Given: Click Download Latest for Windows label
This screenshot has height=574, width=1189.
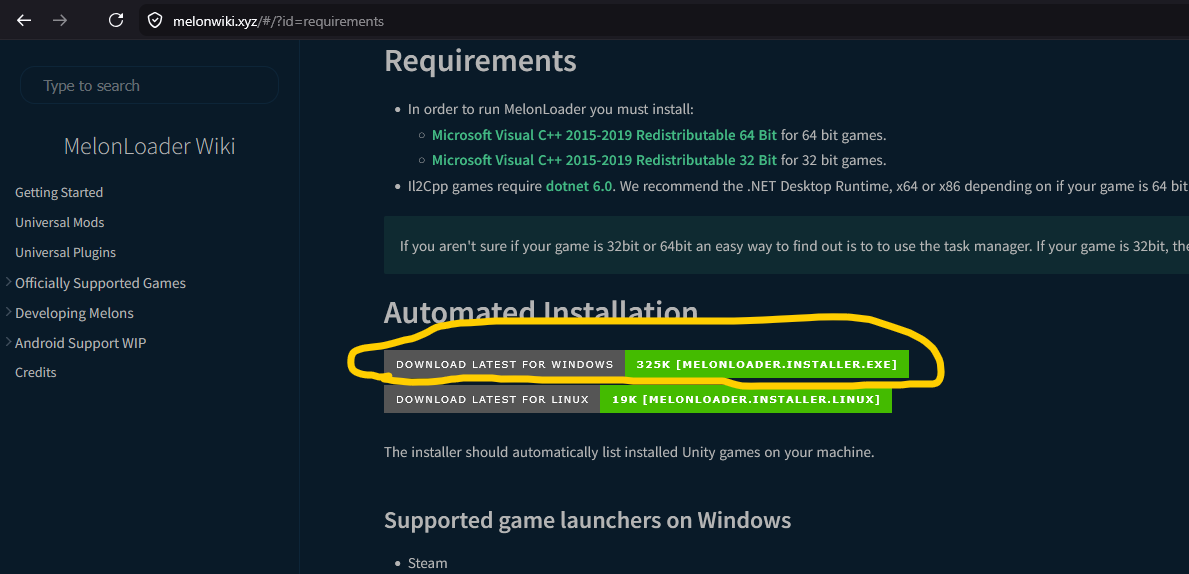Looking at the screenshot, I should click(x=504, y=364).
